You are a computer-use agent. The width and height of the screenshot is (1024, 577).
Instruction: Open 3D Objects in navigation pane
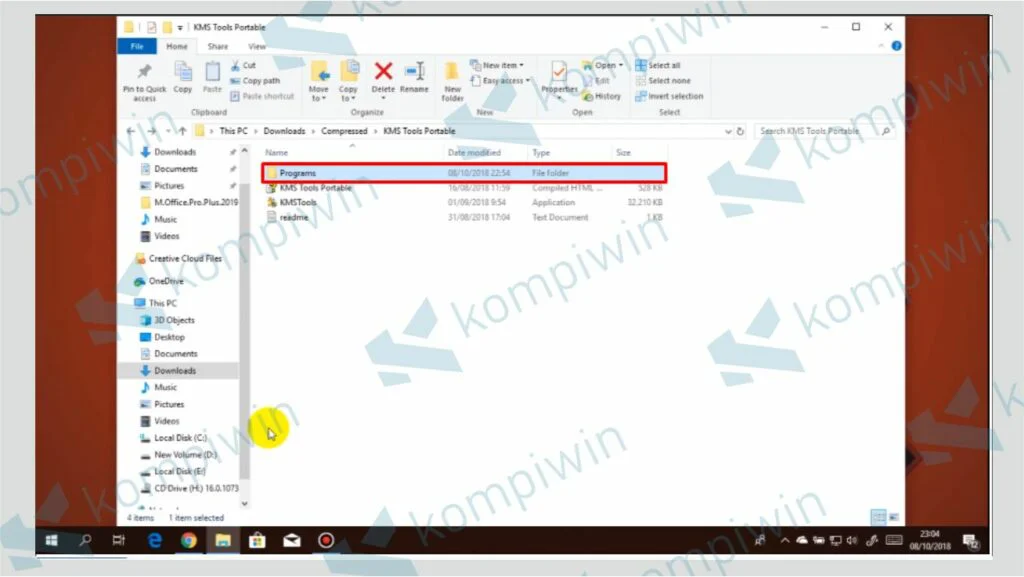click(168, 320)
